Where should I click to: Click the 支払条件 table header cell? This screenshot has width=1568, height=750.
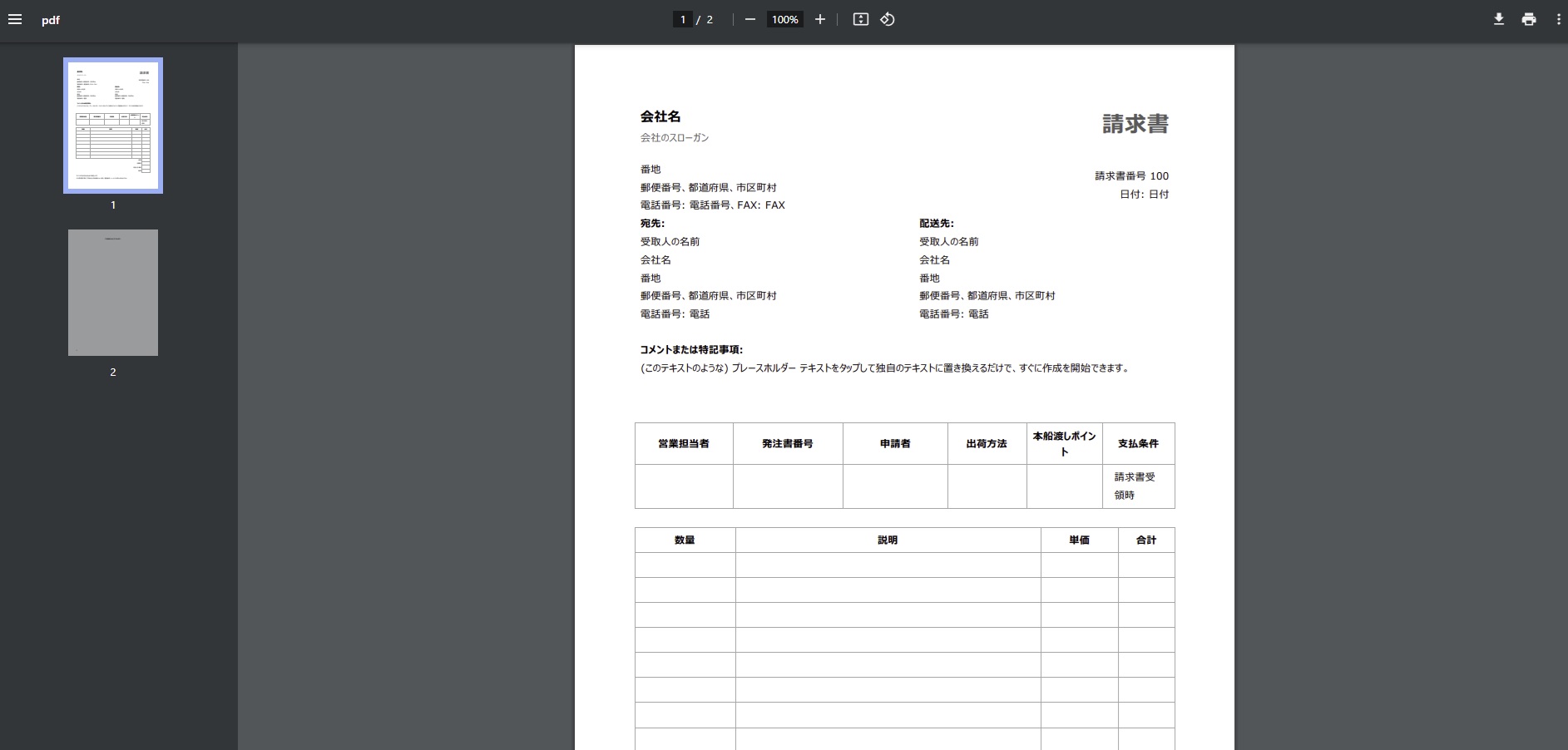(1138, 444)
